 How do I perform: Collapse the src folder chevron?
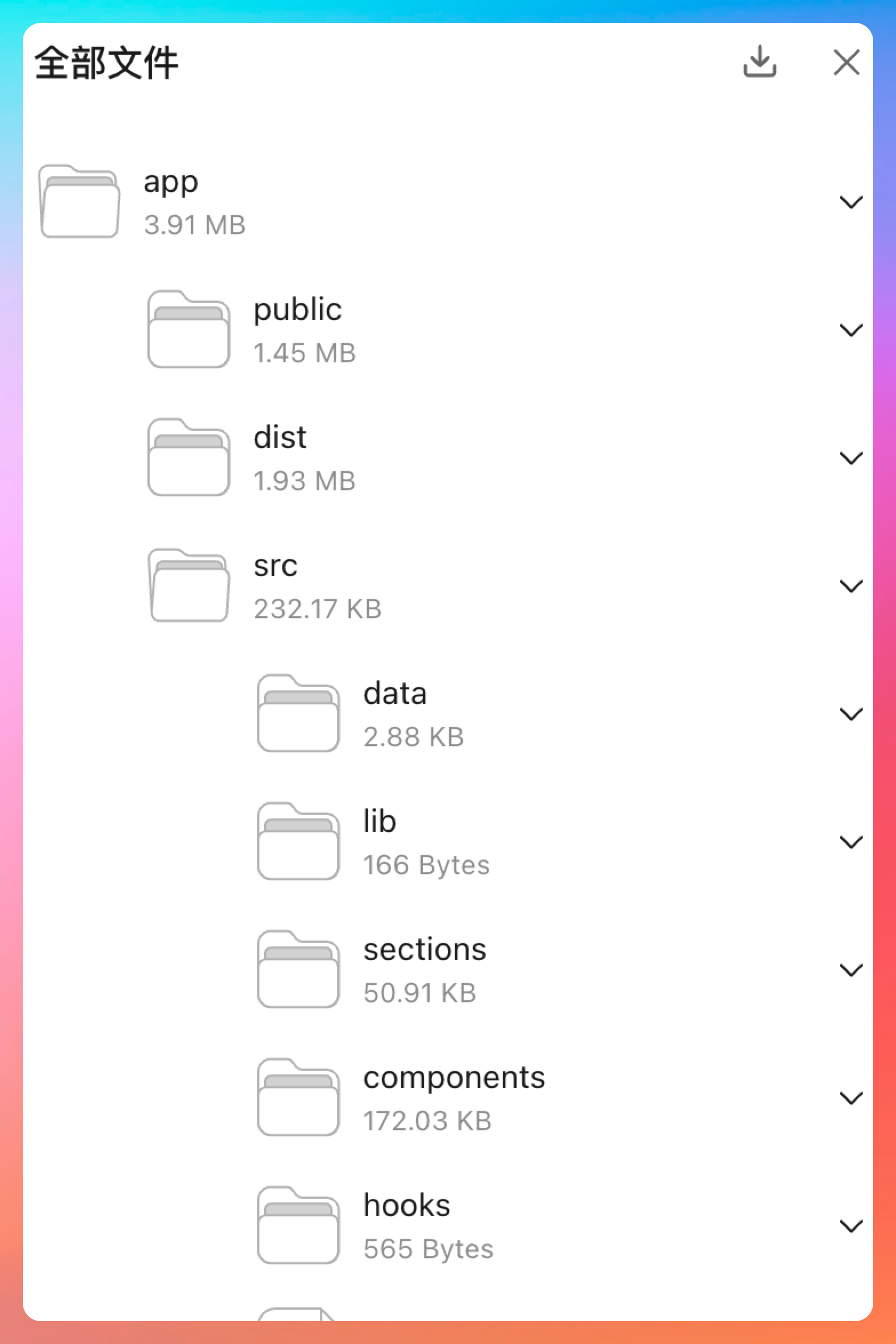point(851,586)
